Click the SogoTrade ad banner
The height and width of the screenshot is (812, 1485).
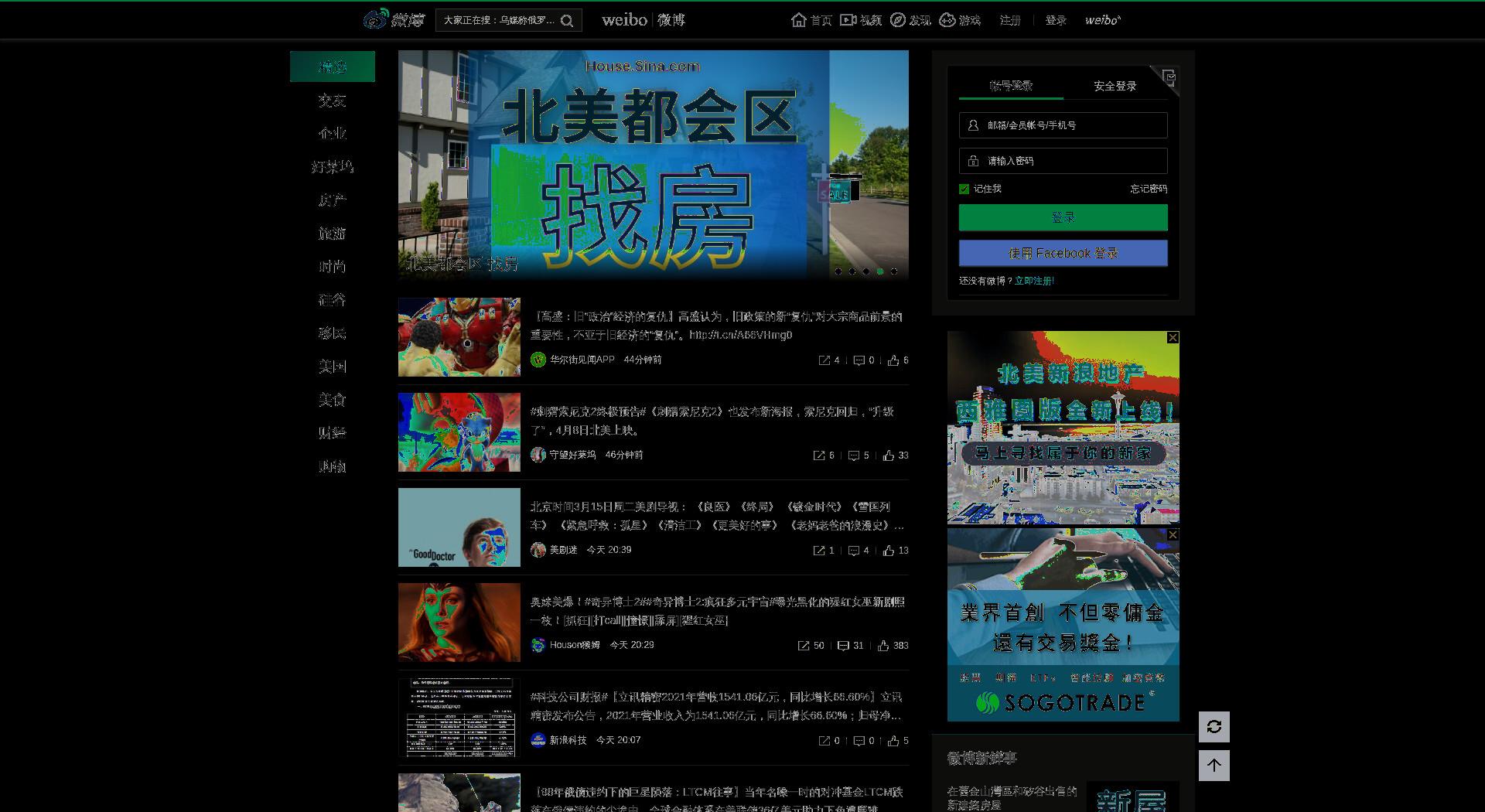coord(1063,625)
